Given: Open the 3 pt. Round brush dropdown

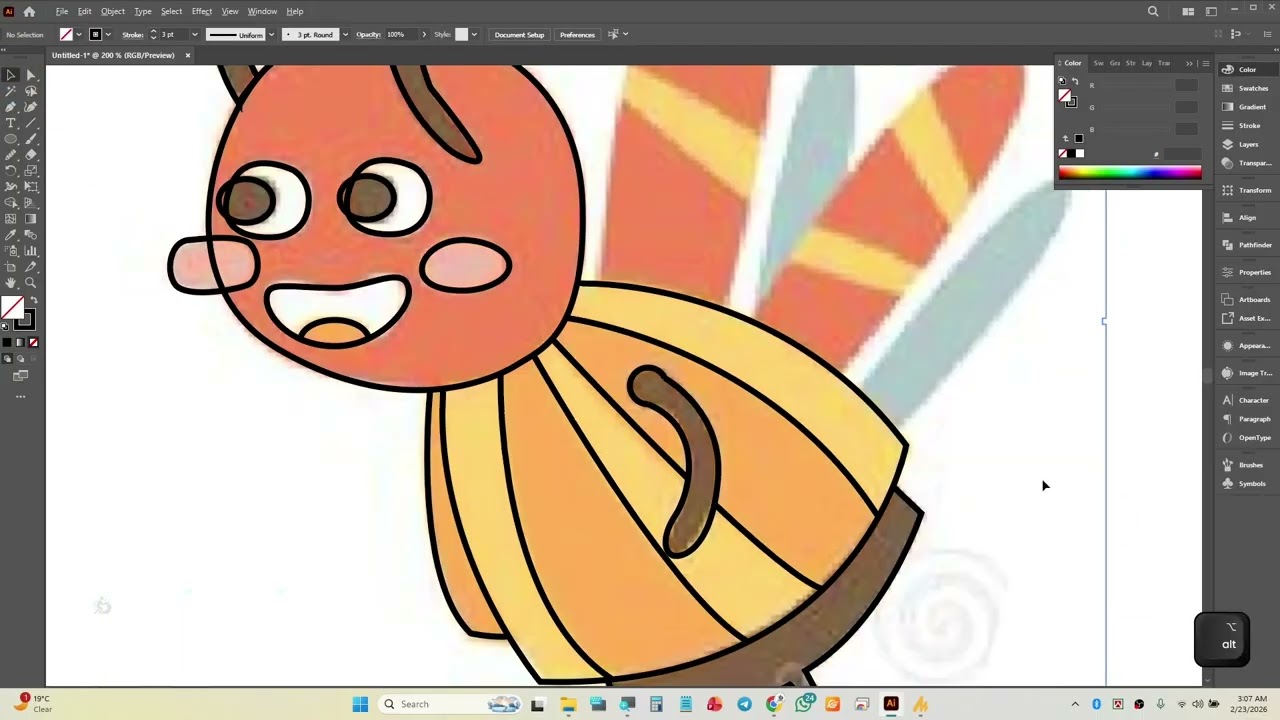Looking at the screenshot, I should pos(345,34).
